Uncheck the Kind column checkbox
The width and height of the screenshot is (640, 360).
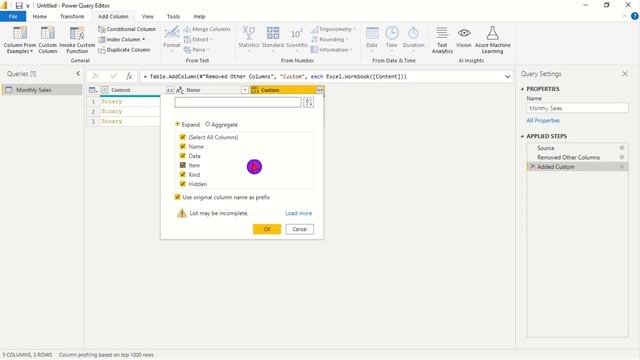pyautogui.click(x=182, y=175)
